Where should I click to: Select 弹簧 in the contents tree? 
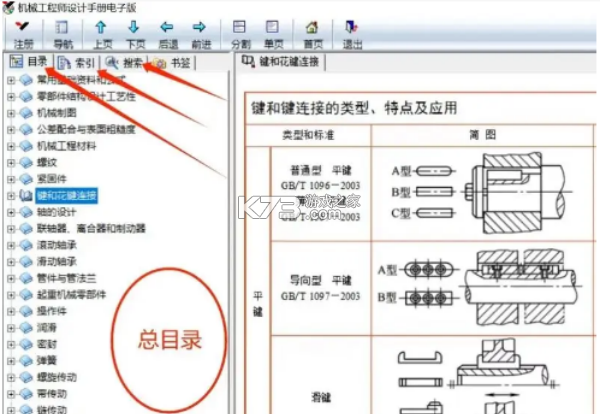47,360
